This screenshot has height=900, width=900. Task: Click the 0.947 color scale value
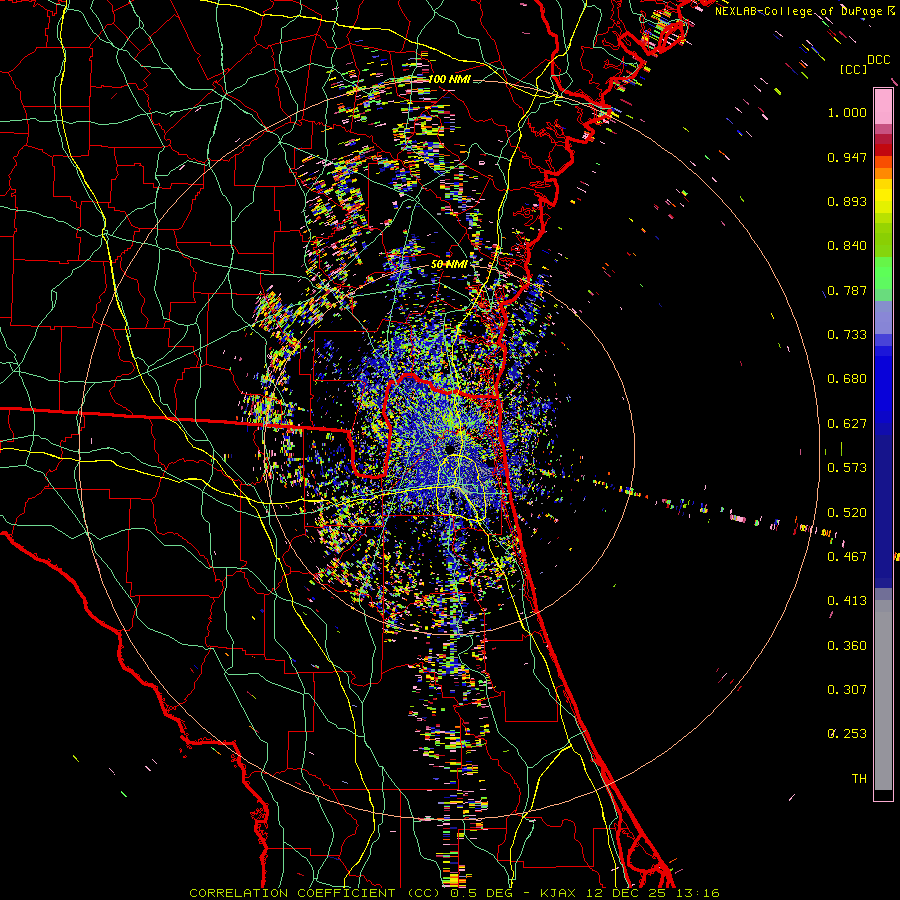point(847,157)
